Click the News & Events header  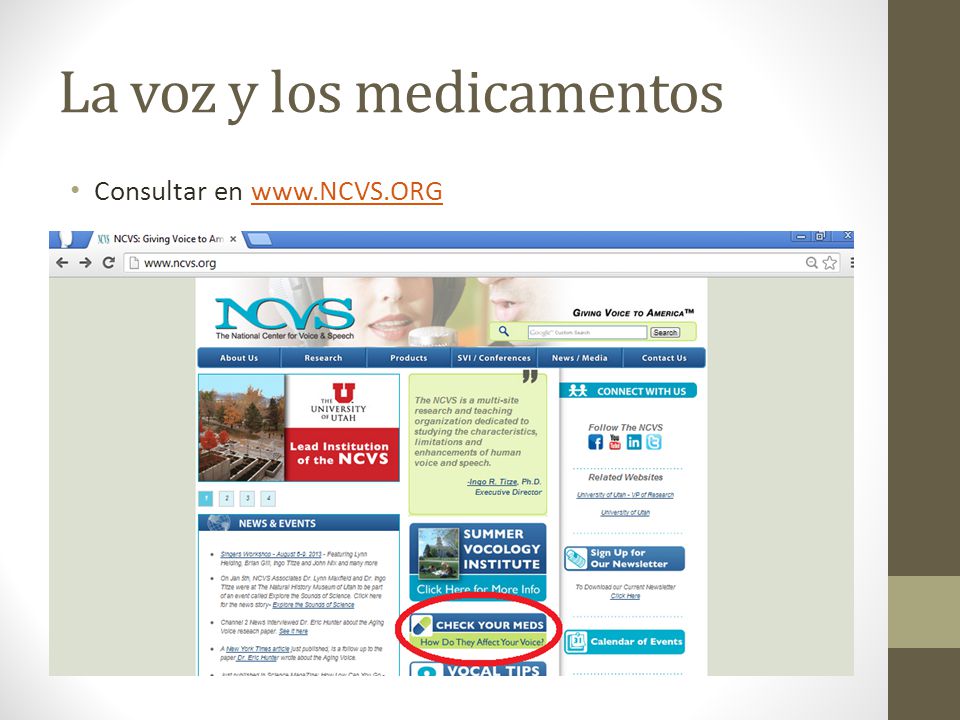click(299, 523)
